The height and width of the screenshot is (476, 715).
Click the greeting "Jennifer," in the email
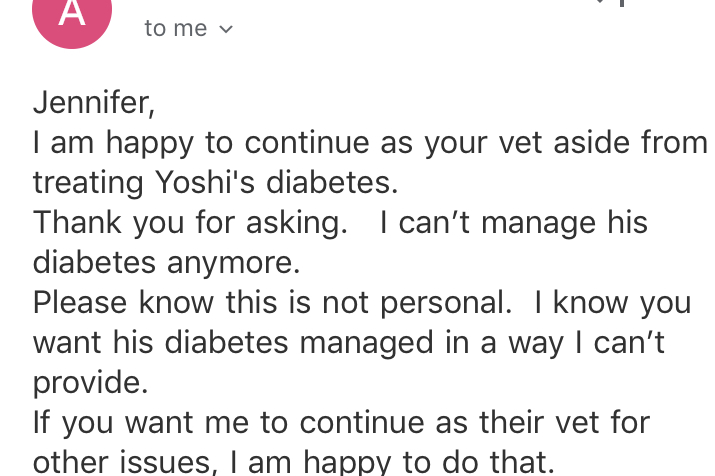[93, 102]
